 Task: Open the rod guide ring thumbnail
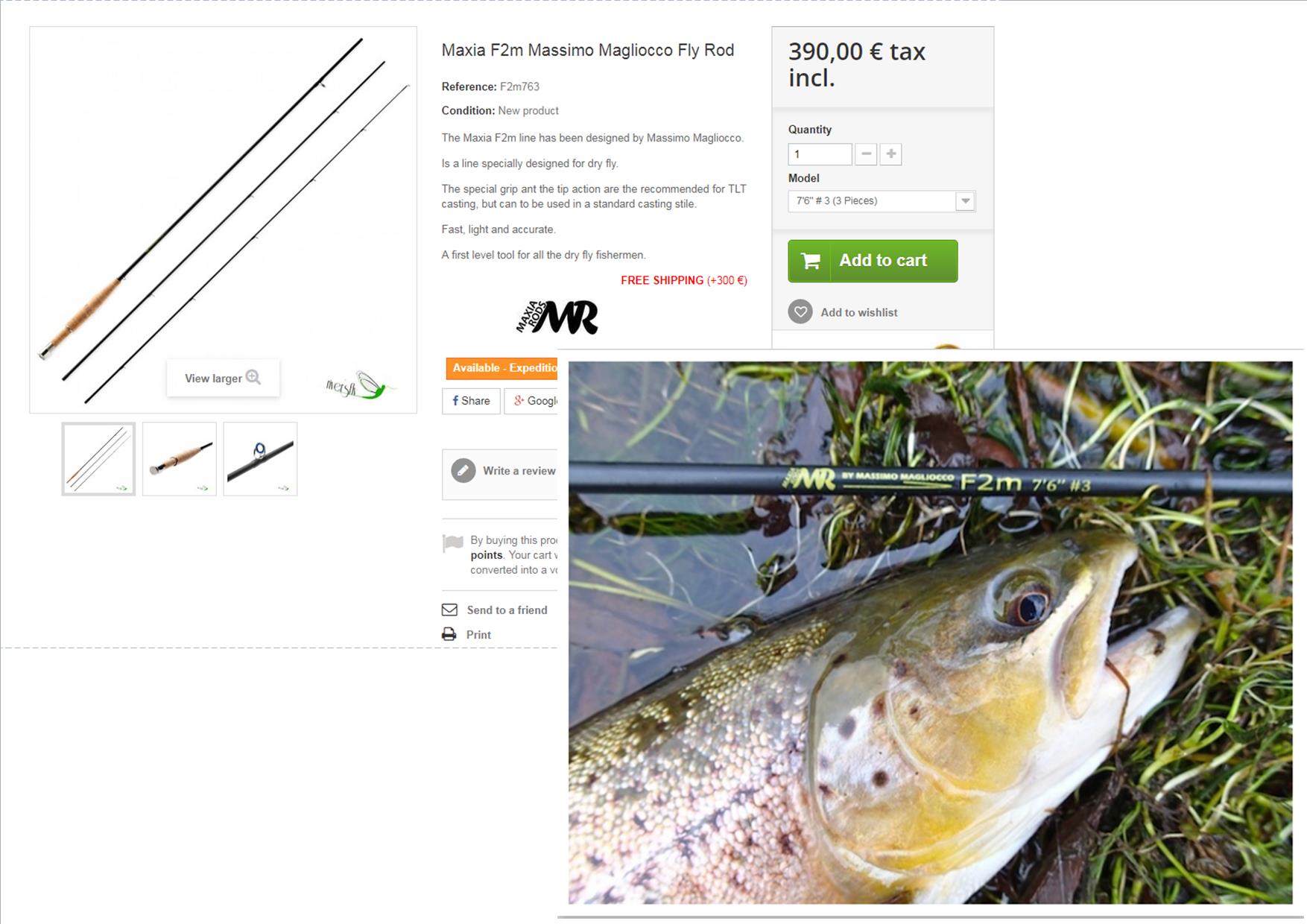[260, 459]
